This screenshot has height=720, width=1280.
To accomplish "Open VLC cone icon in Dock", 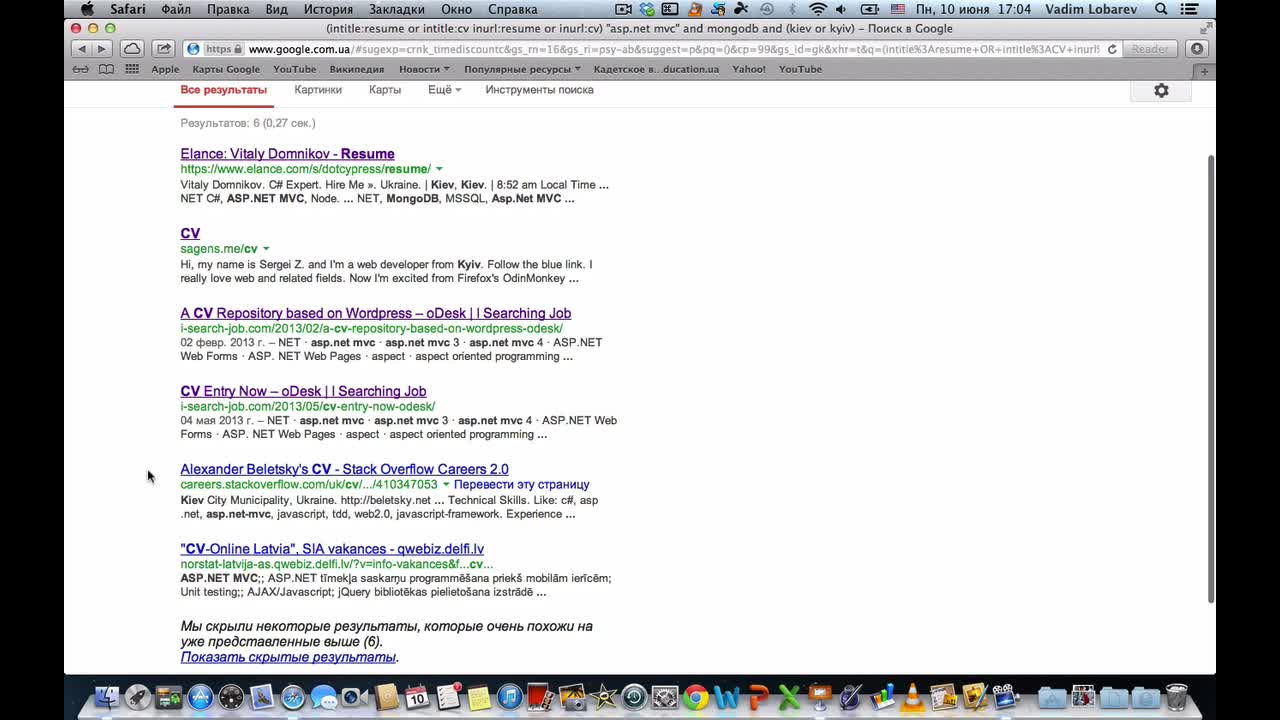I will click(x=912, y=696).
